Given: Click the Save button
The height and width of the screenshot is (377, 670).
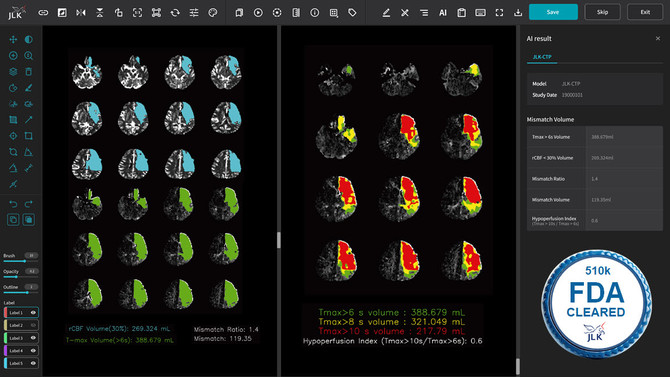Looking at the screenshot, I should point(553,12).
